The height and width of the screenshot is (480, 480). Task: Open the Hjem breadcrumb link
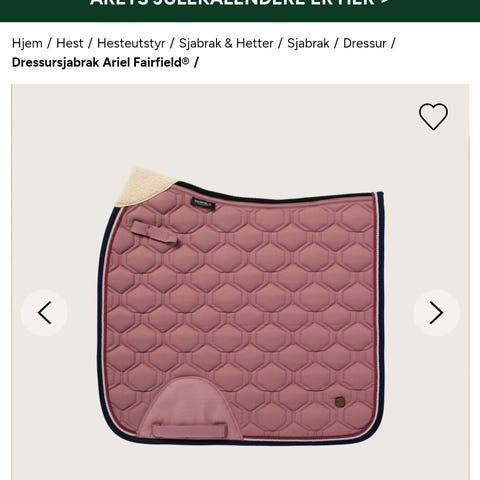[27, 43]
